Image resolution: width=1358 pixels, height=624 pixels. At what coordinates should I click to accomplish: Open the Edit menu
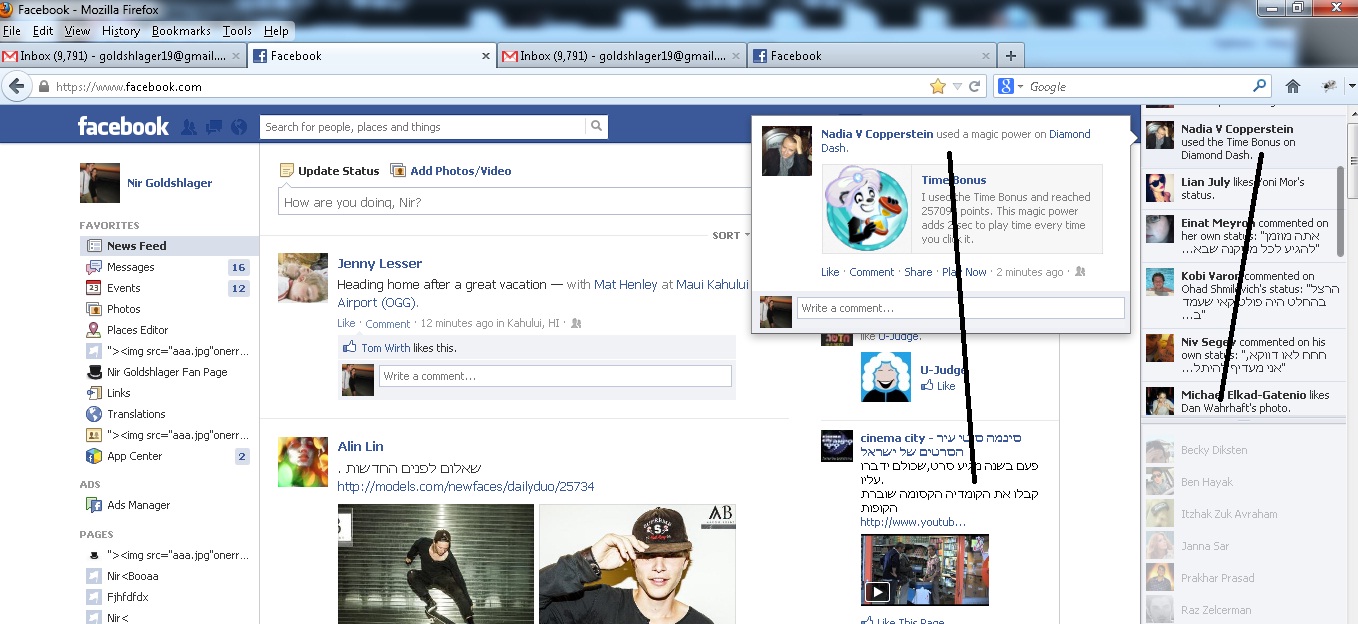click(x=42, y=31)
